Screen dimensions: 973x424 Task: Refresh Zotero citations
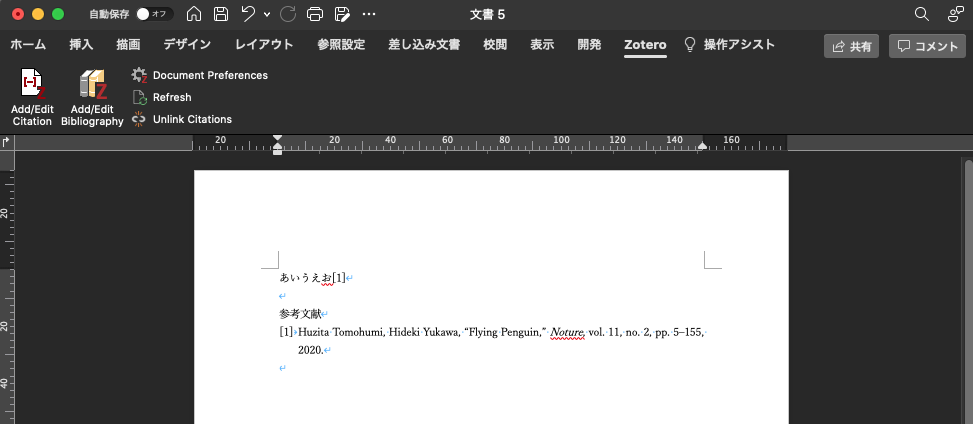171,97
